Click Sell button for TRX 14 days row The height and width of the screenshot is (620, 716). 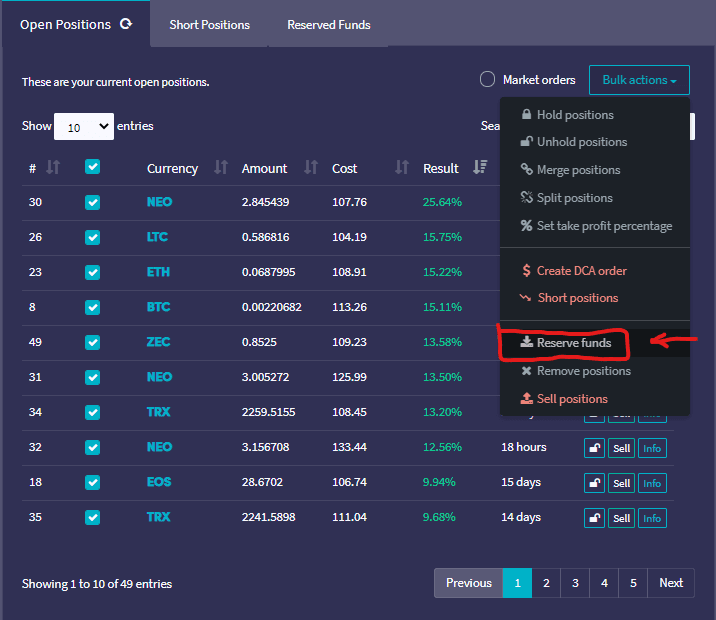click(x=621, y=518)
